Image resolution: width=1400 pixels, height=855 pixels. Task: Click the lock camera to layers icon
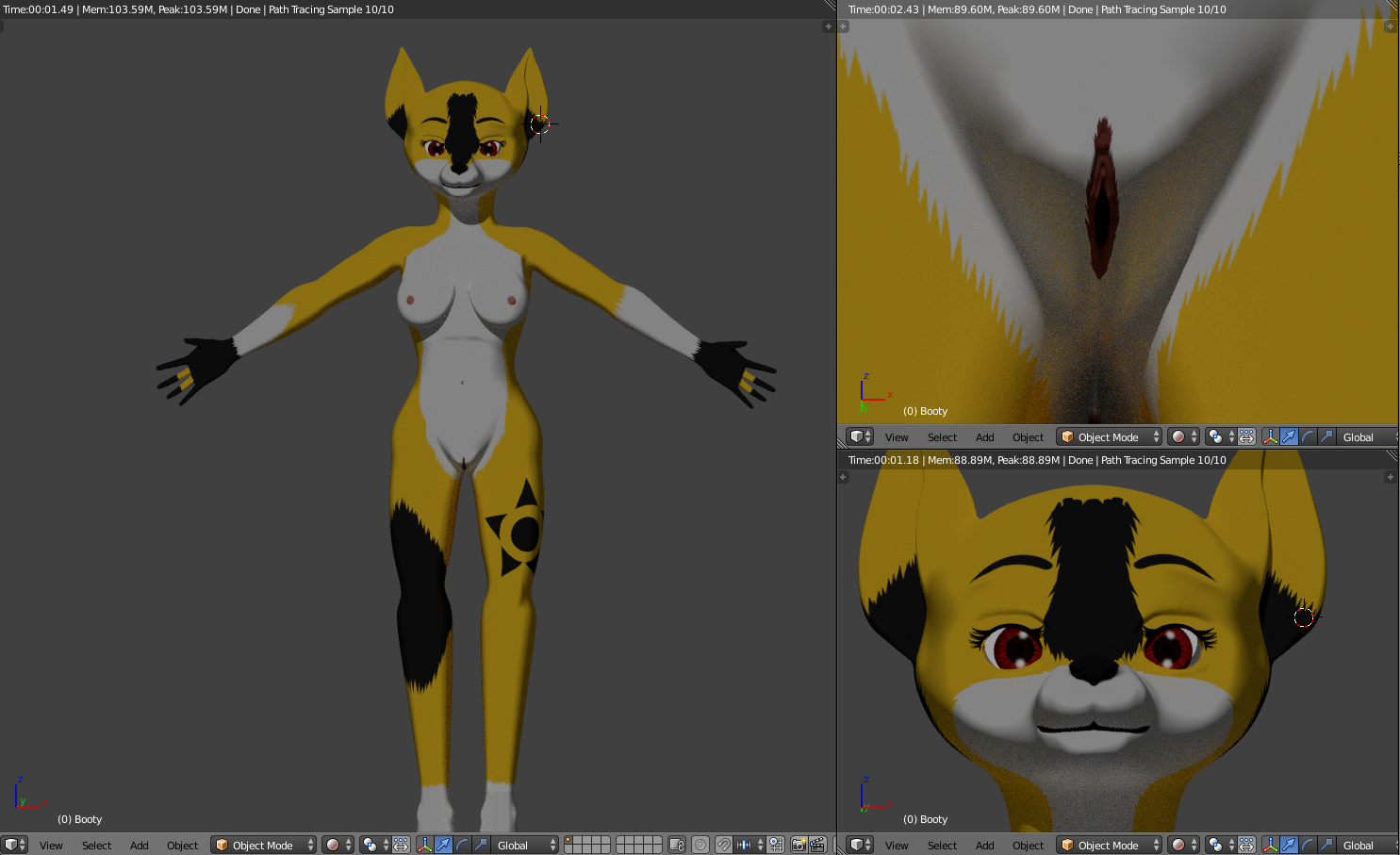677,845
